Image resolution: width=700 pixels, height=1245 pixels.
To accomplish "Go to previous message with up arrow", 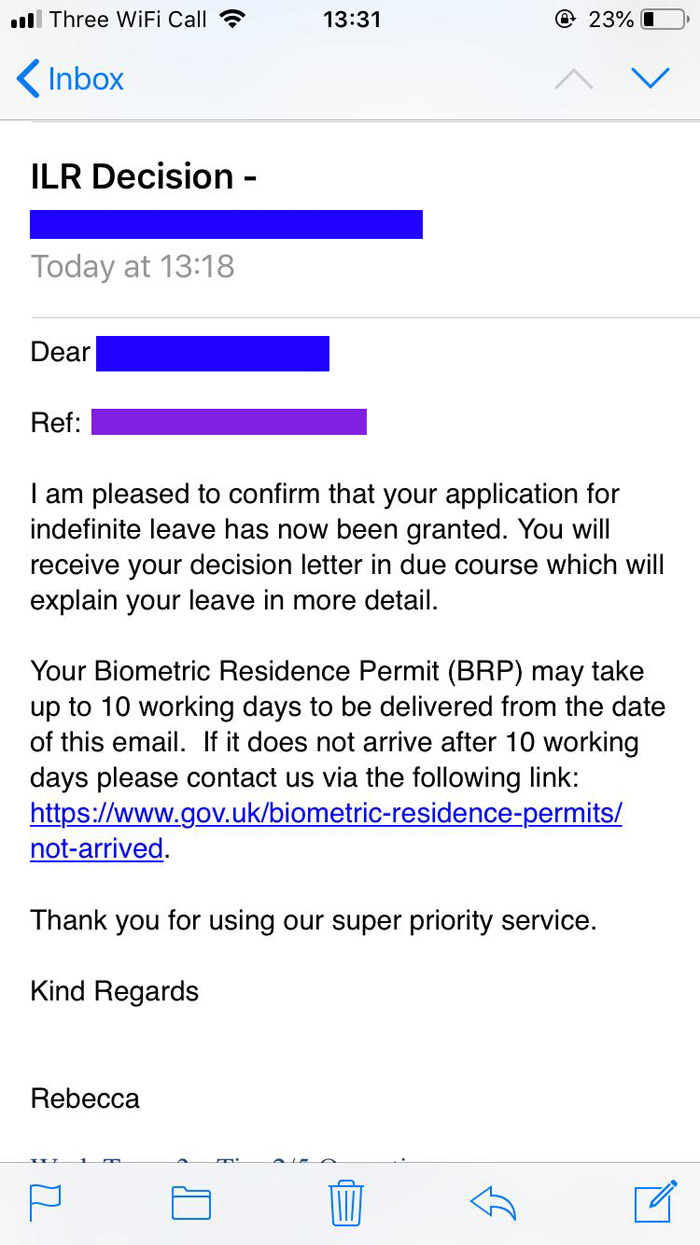I will (573, 79).
